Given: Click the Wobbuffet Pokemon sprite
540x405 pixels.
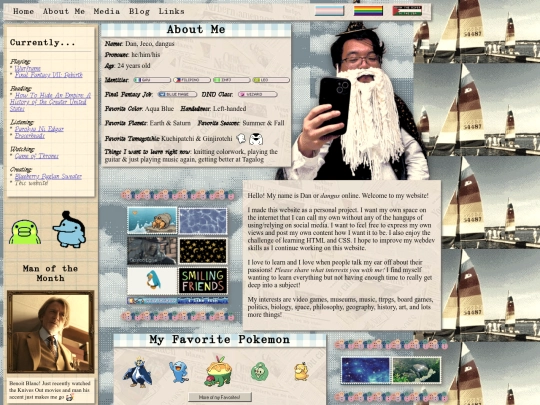Looking at the screenshot, I should pyautogui.click(x=179, y=372).
